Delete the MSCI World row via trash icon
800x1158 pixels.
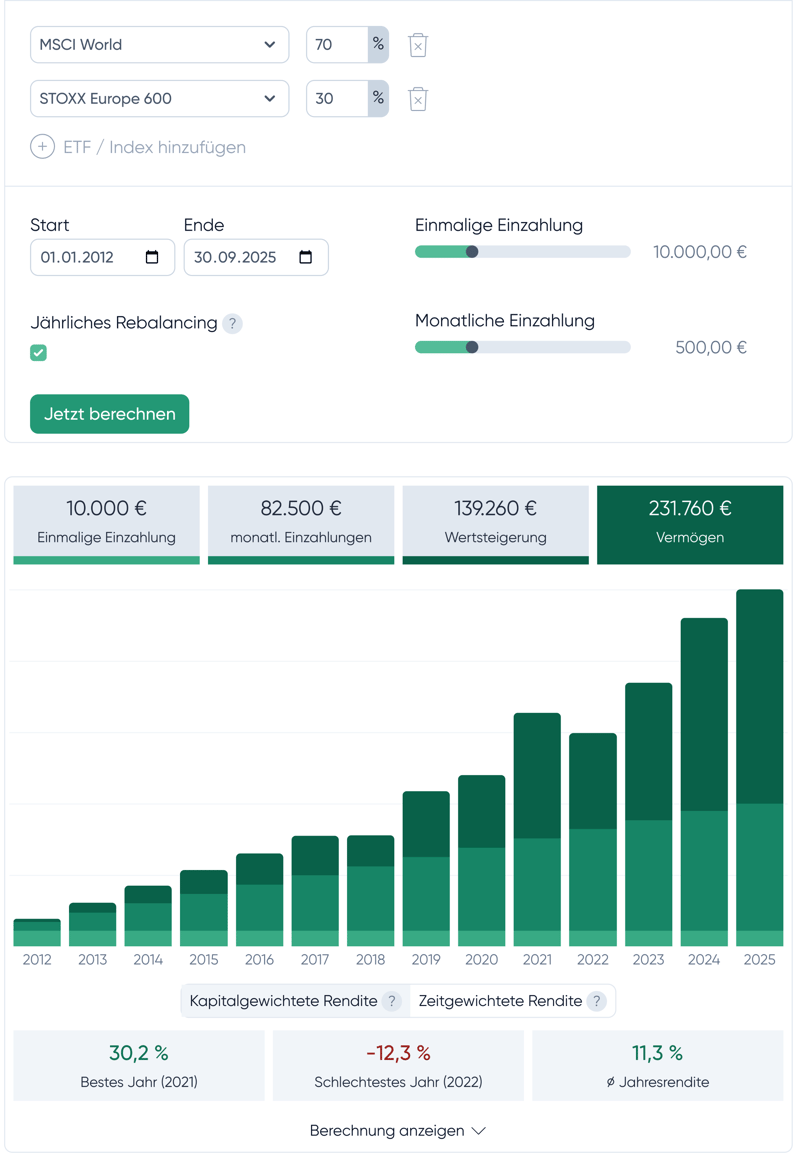[x=418, y=45]
